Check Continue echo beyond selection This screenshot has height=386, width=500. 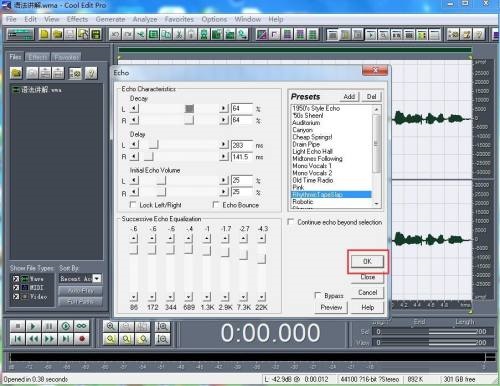click(291, 222)
